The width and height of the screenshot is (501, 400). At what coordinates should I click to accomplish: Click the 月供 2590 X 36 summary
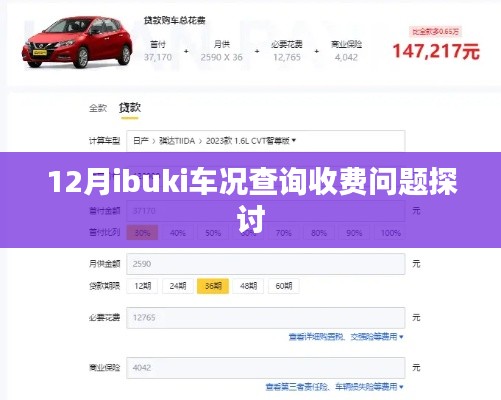point(222,51)
